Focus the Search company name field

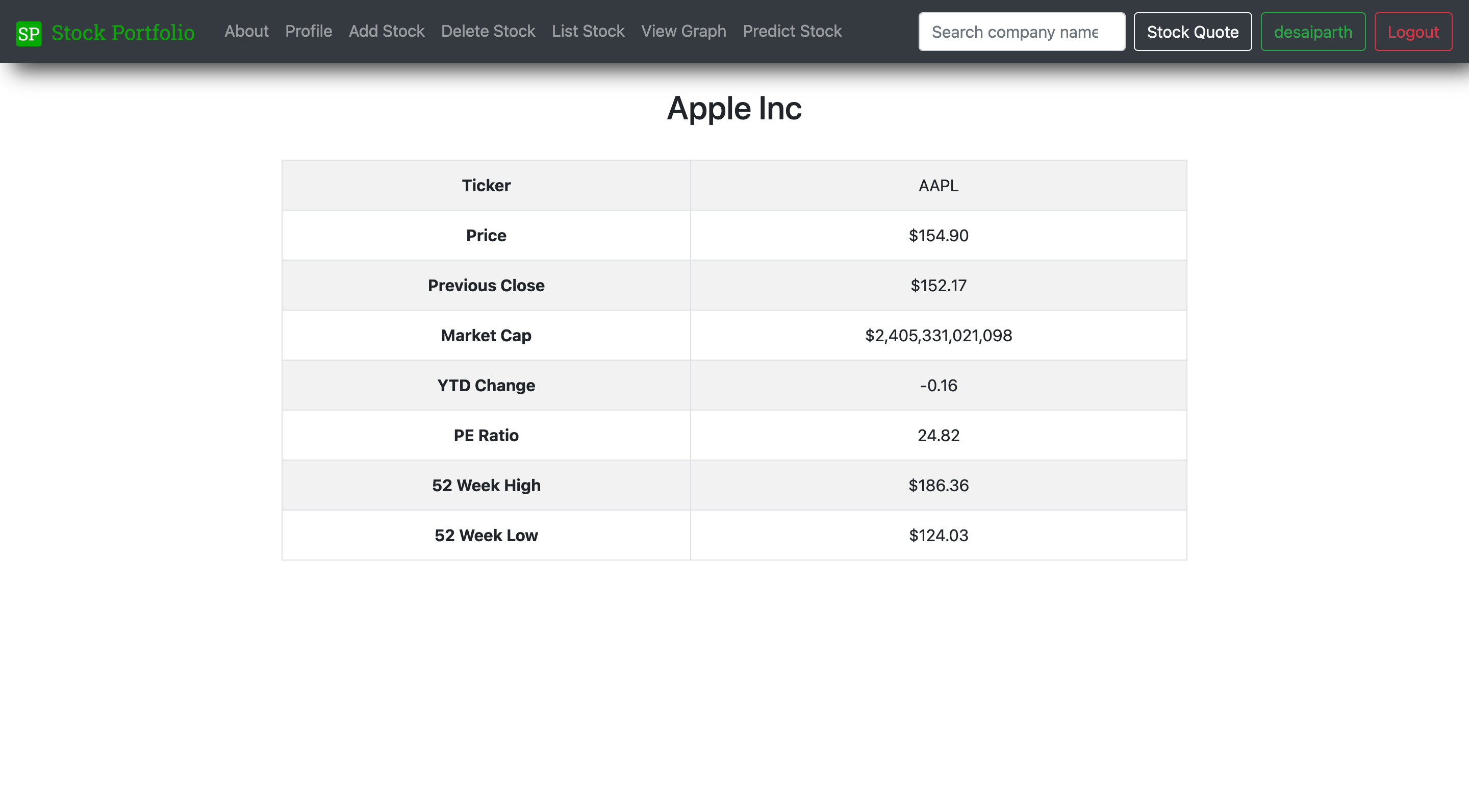coord(1021,32)
